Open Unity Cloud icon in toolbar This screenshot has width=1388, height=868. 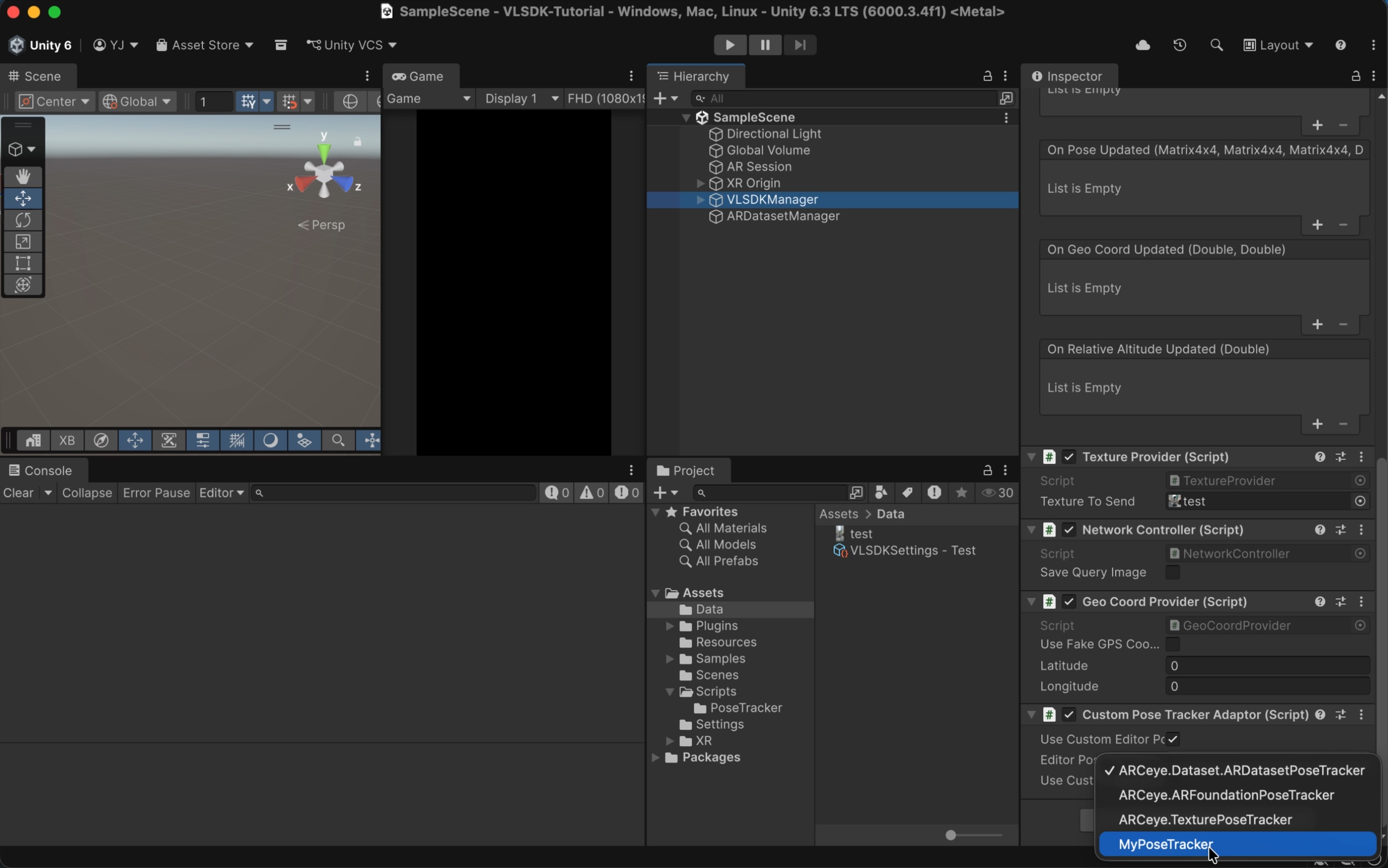point(1142,45)
